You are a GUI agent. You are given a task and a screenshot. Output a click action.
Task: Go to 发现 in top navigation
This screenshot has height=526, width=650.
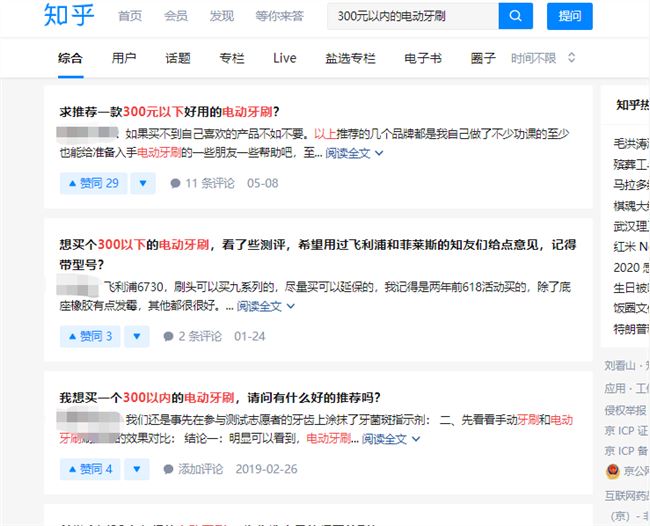[222, 16]
